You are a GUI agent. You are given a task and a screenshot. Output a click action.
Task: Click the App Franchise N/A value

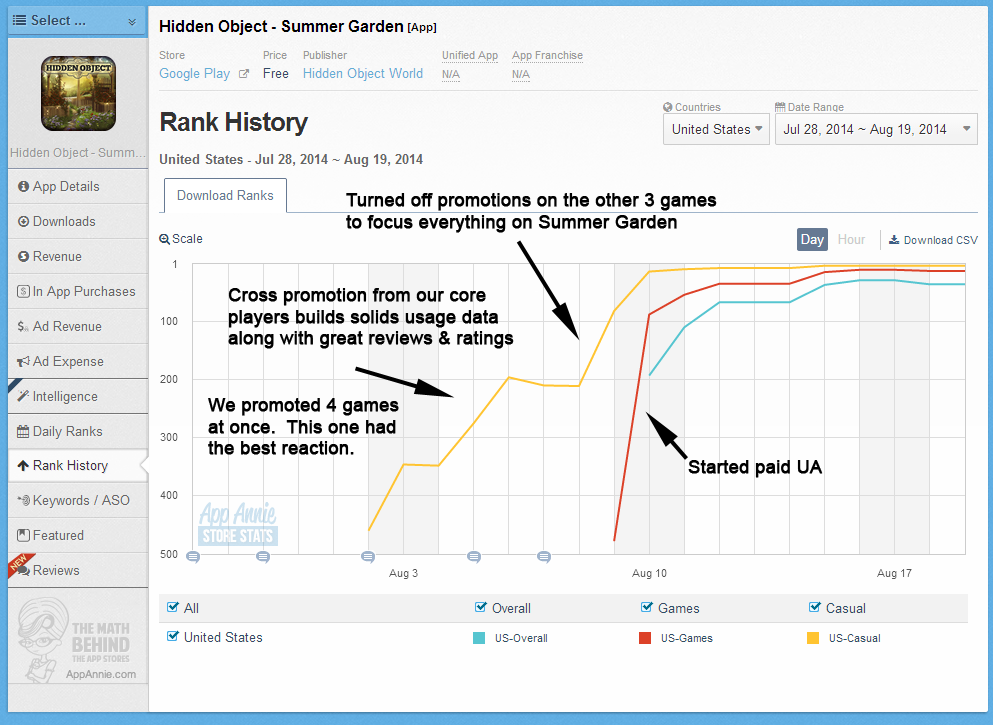click(521, 75)
